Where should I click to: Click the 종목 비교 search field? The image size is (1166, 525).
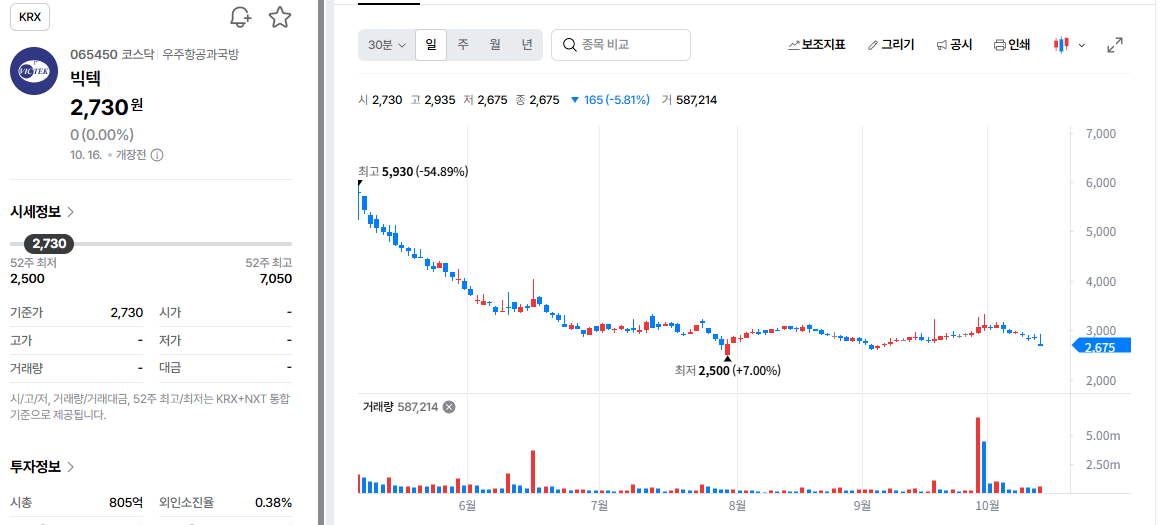pos(621,45)
